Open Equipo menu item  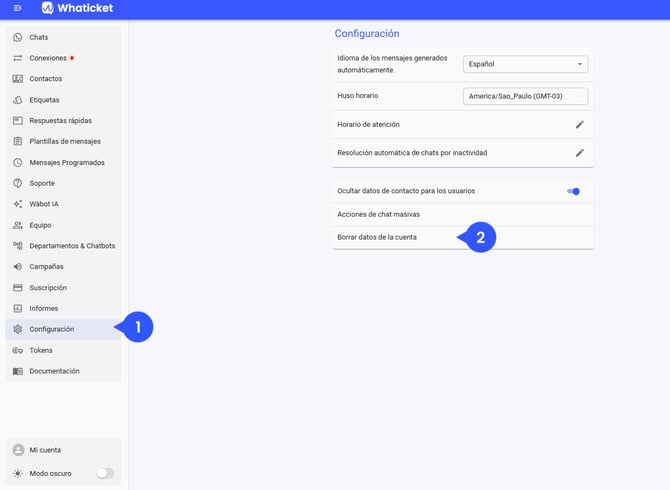(64, 225)
